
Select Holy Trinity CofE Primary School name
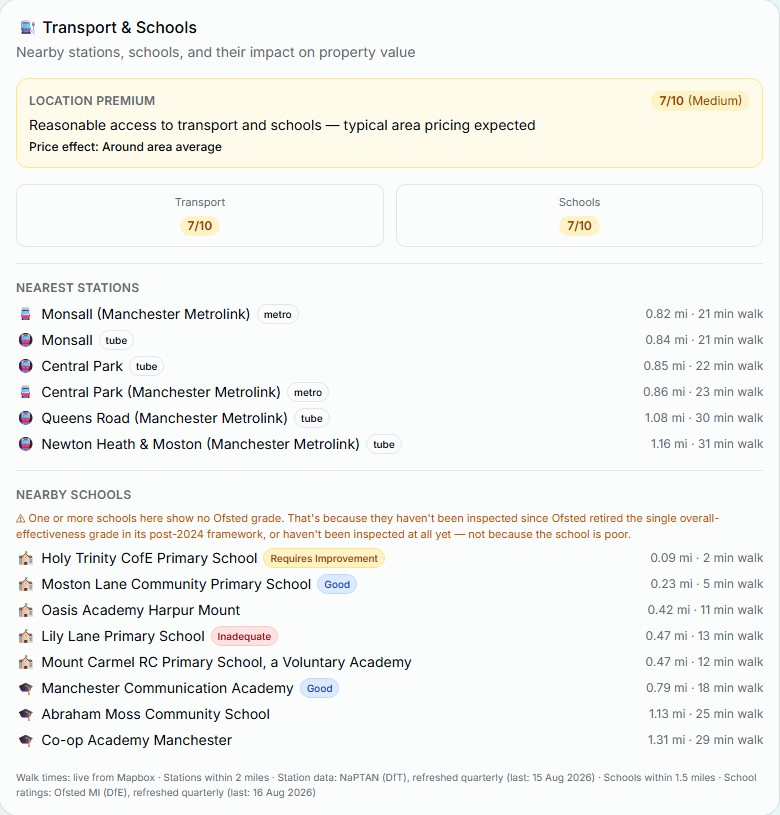(149, 558)
